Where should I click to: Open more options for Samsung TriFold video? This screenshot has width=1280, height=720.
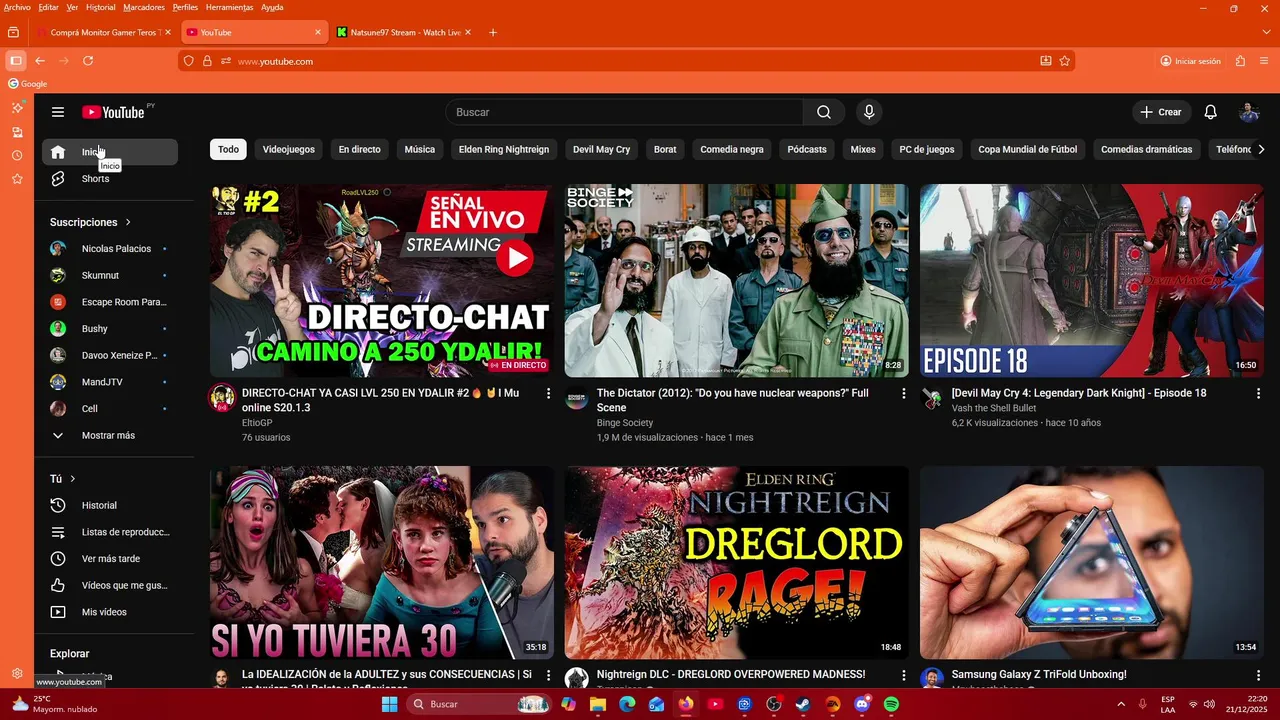(x=1258, y=676)
